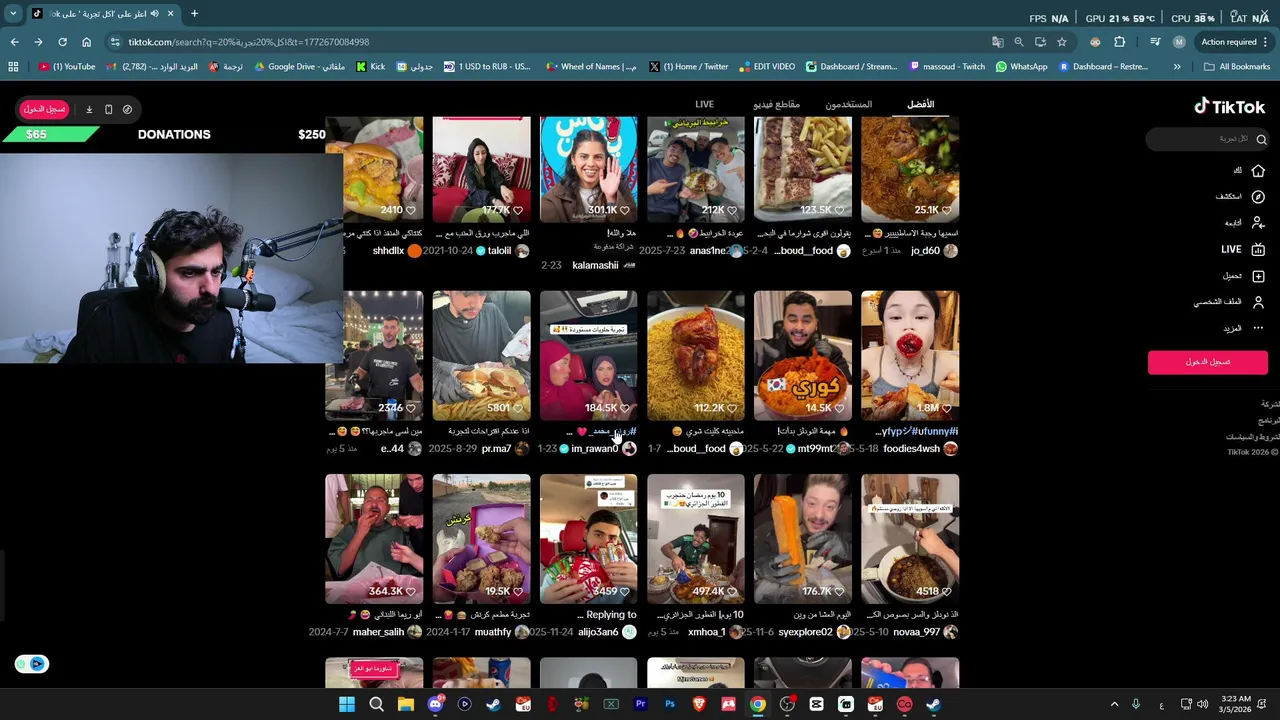This screenshot has height=720, width=1280.
Task: Open the media control music-note icon
Action: (1155, 42)
